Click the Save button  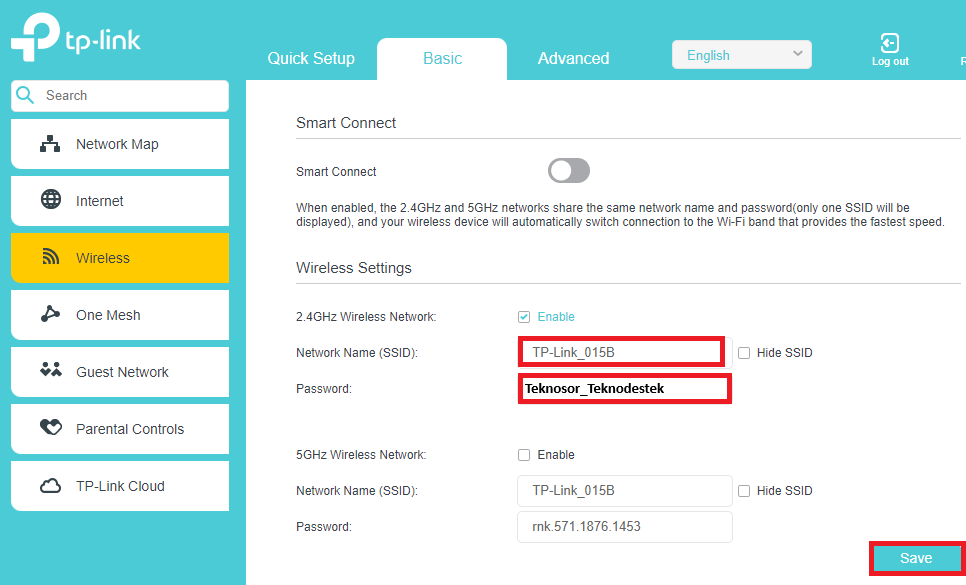916,558
